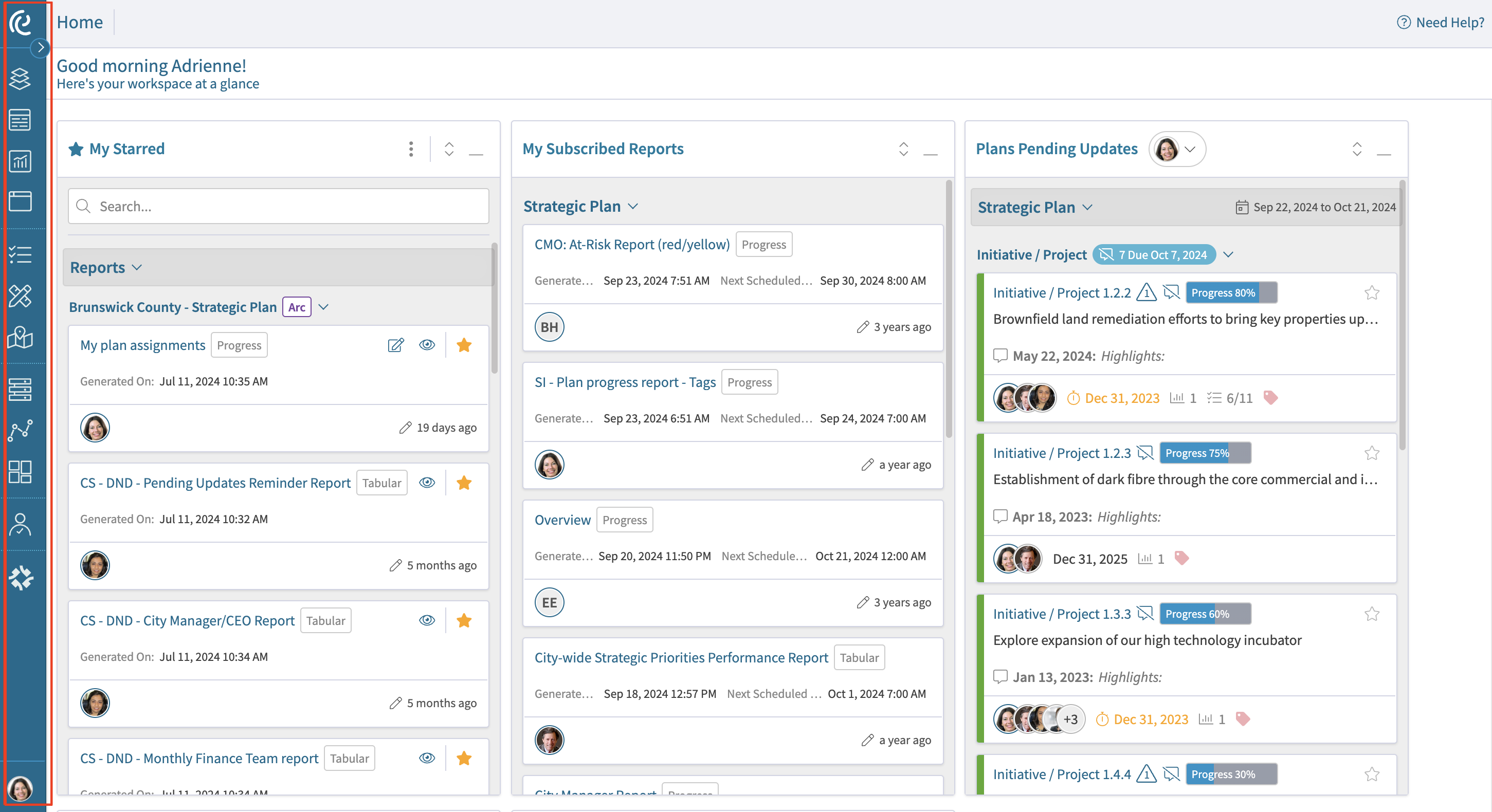Click the comment icon beside May 22, 2024

[1000, 355]
